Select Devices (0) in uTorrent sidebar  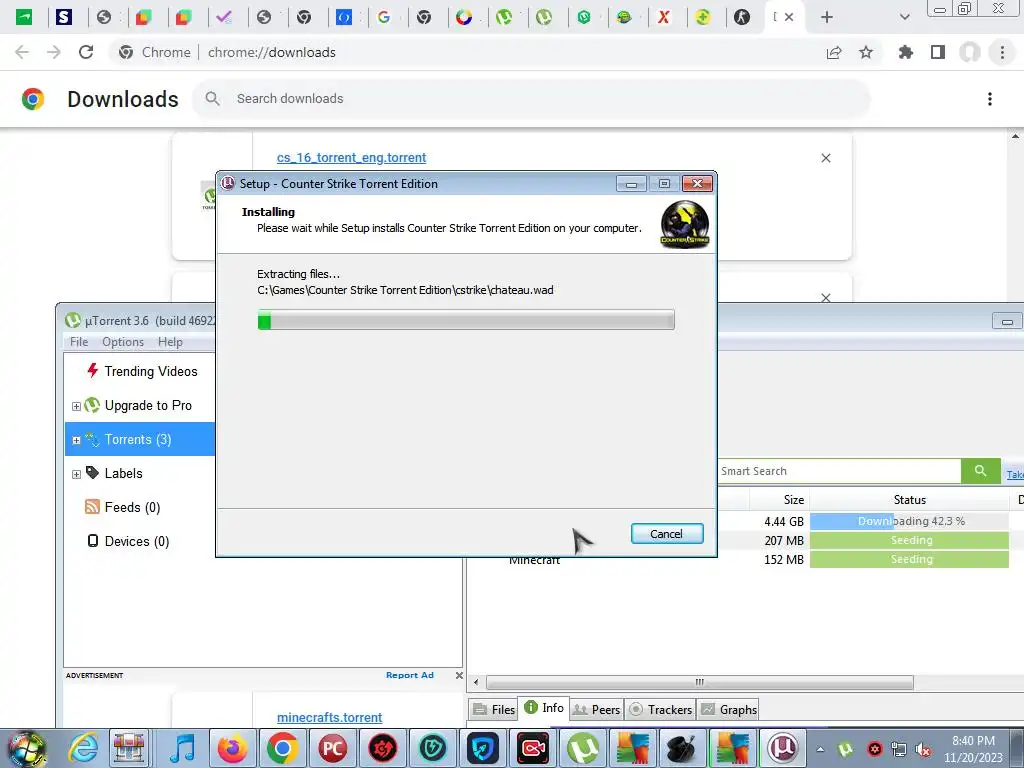(128, 541)
